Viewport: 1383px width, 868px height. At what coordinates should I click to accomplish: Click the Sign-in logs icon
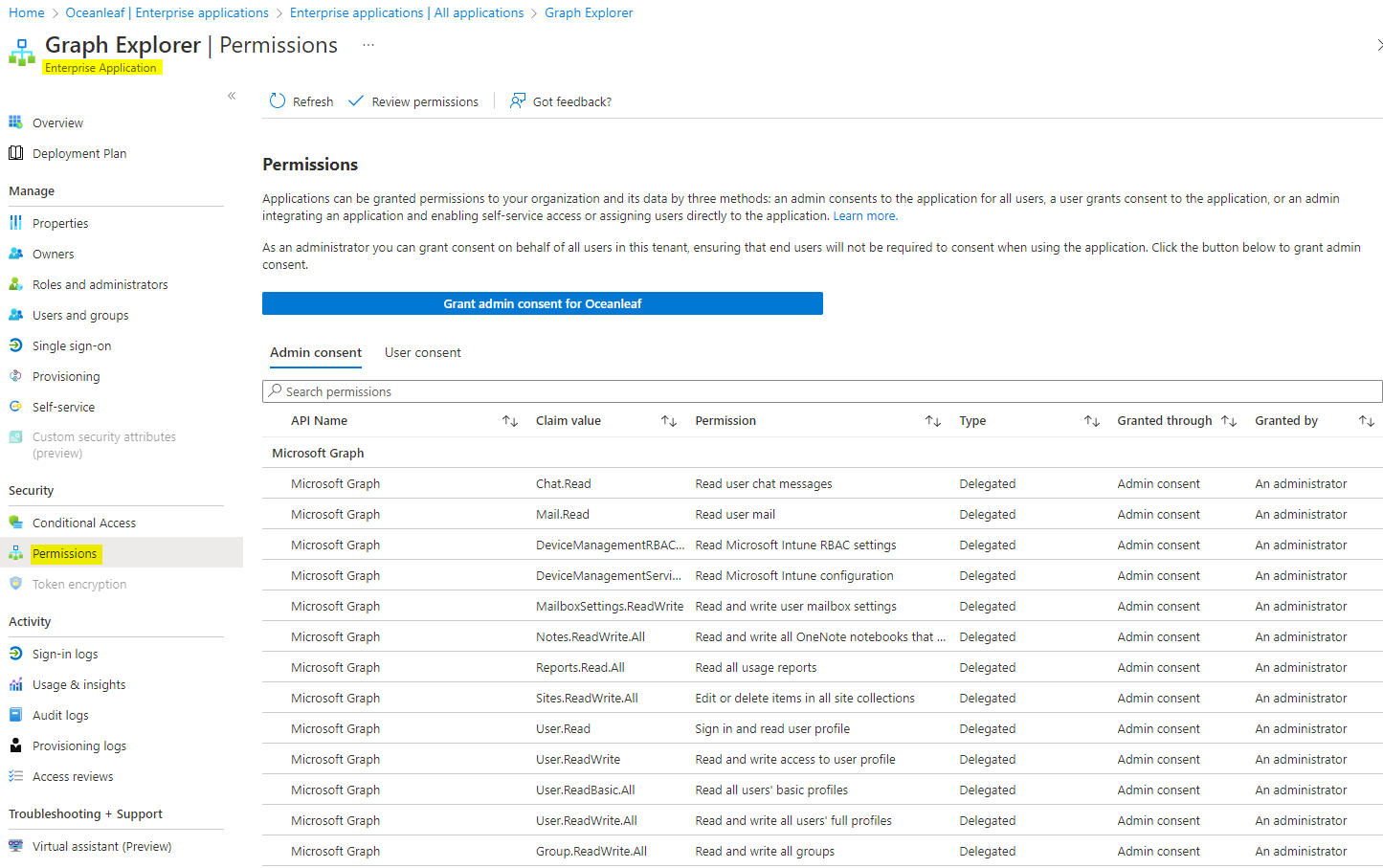coord(15,654)
